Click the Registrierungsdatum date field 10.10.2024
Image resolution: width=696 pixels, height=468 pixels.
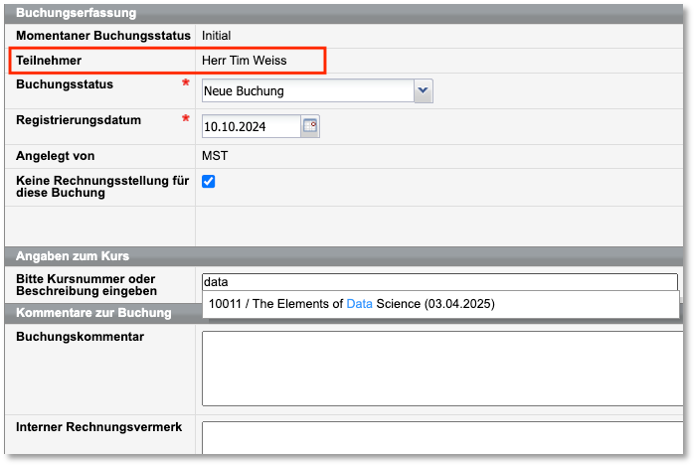click(x=251, y=127)
